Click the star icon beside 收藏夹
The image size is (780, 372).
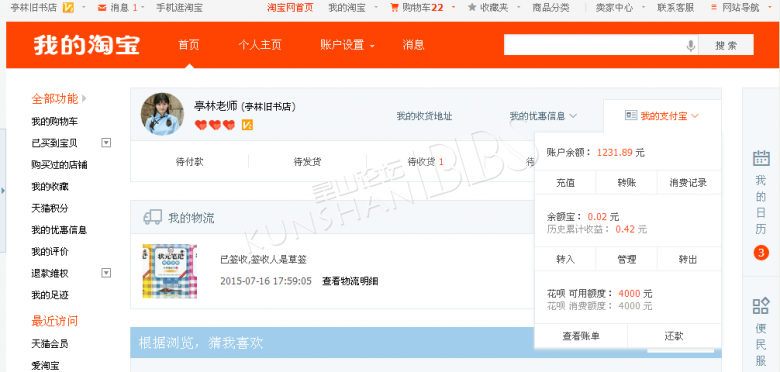pos(472,7)
